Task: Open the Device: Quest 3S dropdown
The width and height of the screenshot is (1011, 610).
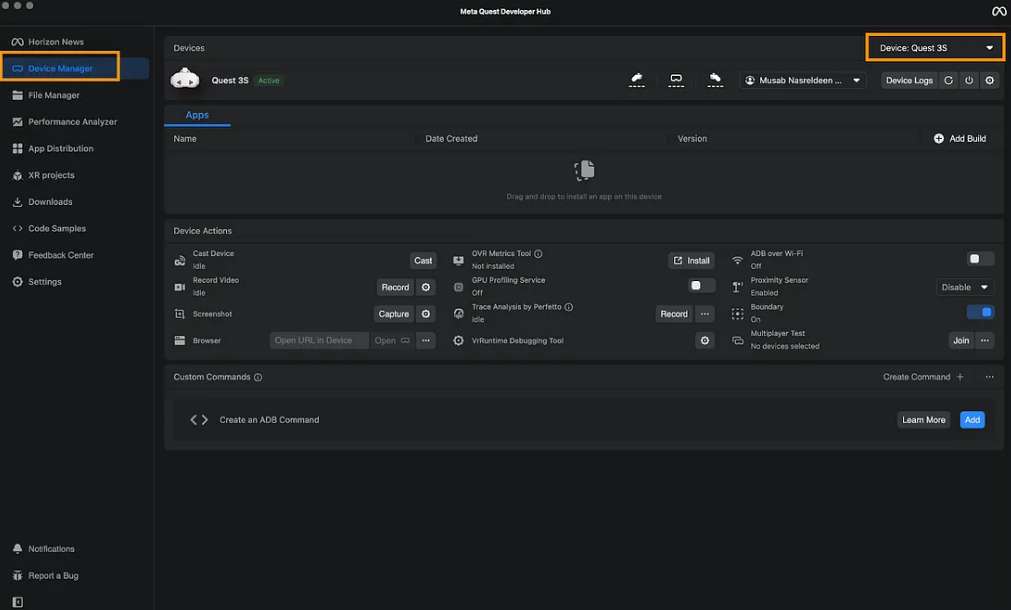Action: point(935,47)
